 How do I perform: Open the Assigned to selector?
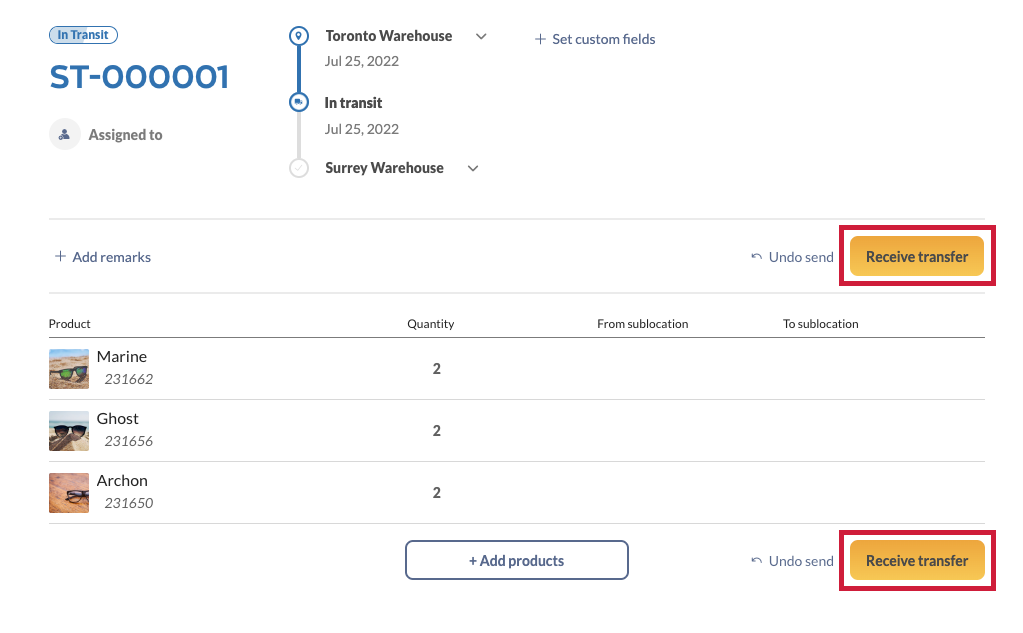(125, 135)
